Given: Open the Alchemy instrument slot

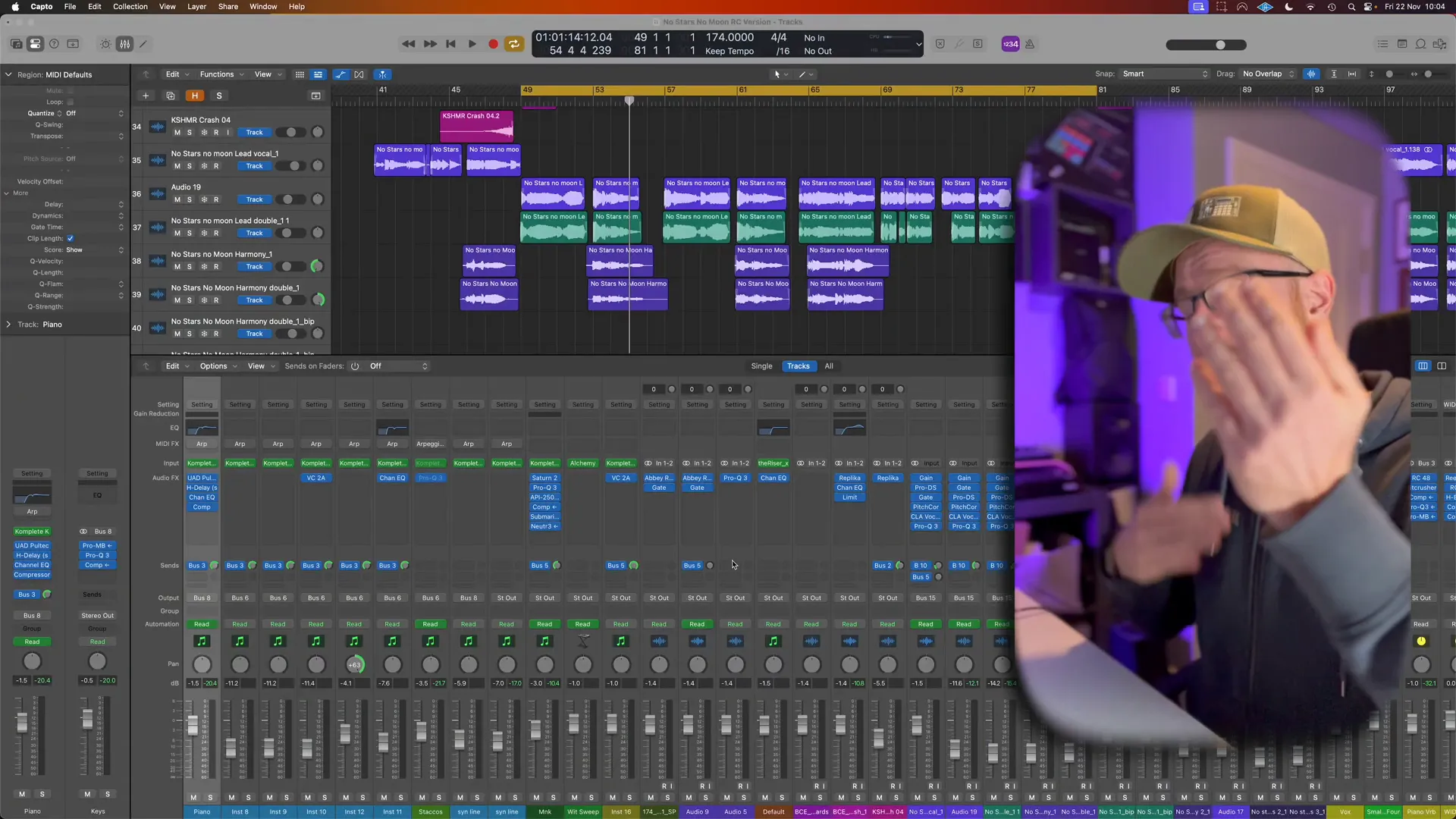Looking at the screenshot, I should click(x=582, y=463).
